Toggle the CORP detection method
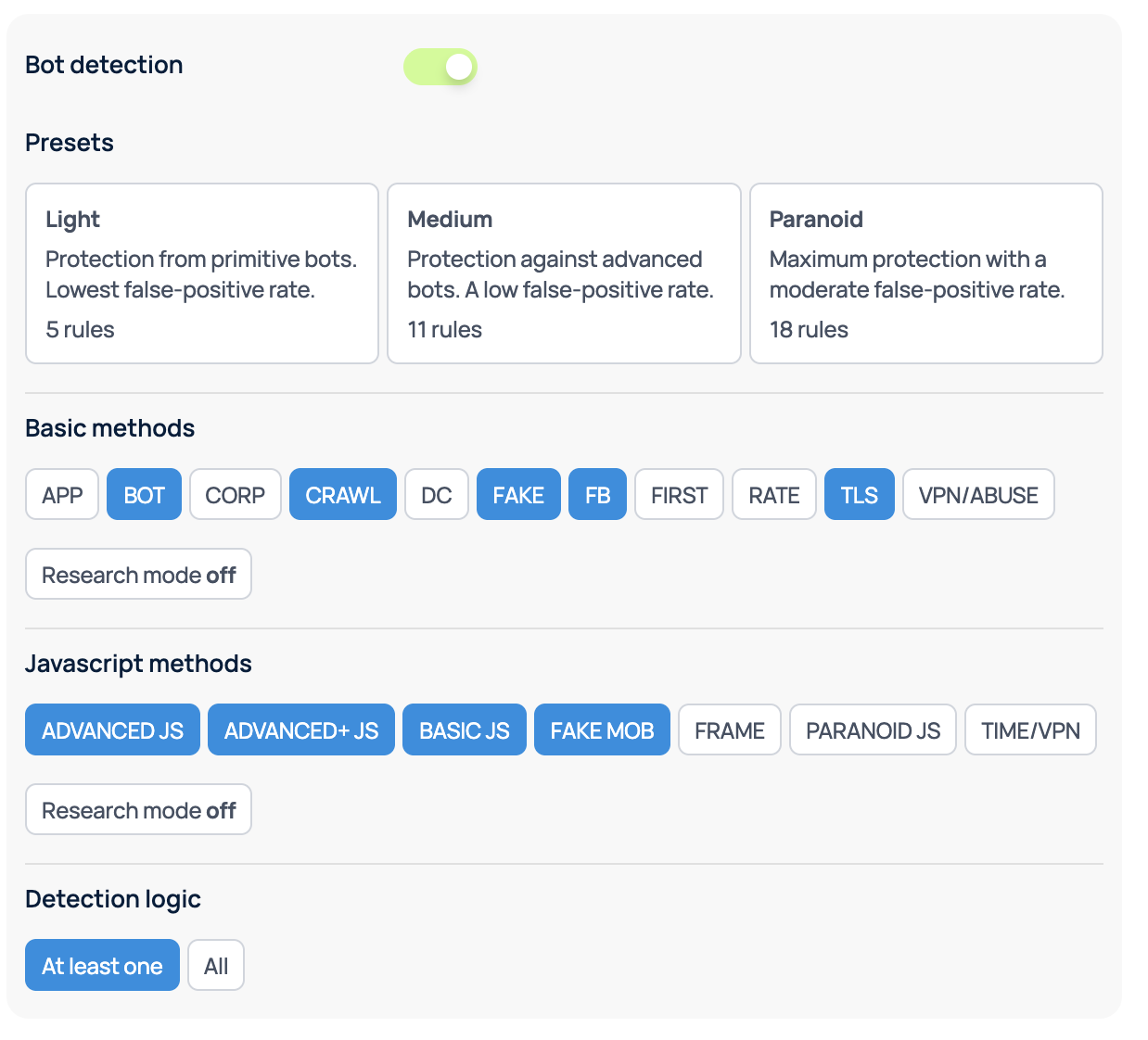1148x1040 pixels. tap(235, 495)
